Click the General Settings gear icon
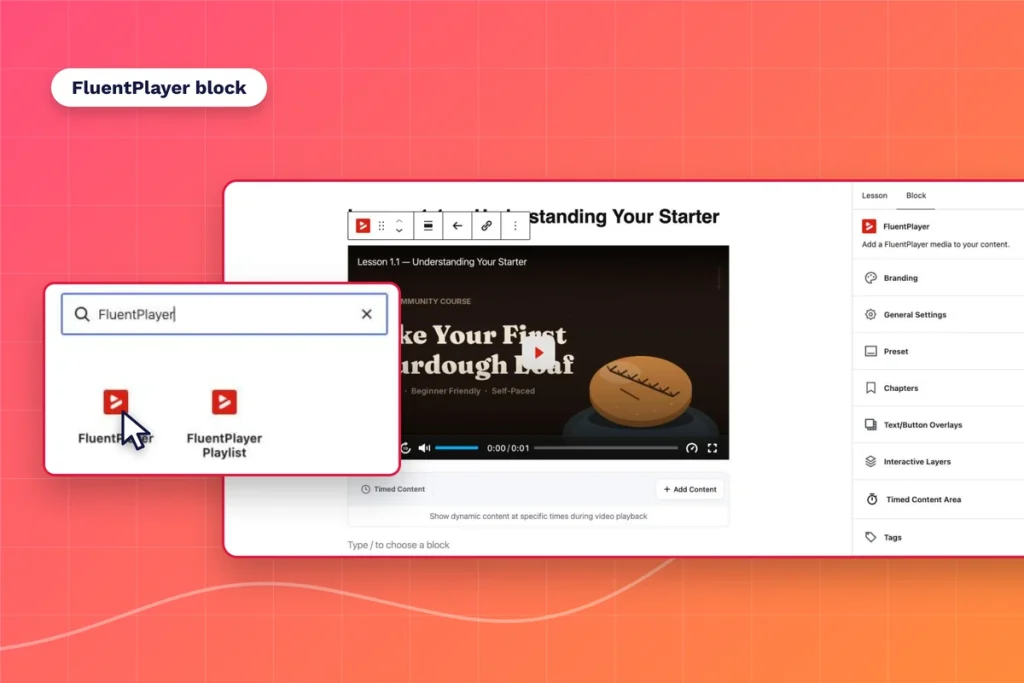 click(x=871, y=315)
